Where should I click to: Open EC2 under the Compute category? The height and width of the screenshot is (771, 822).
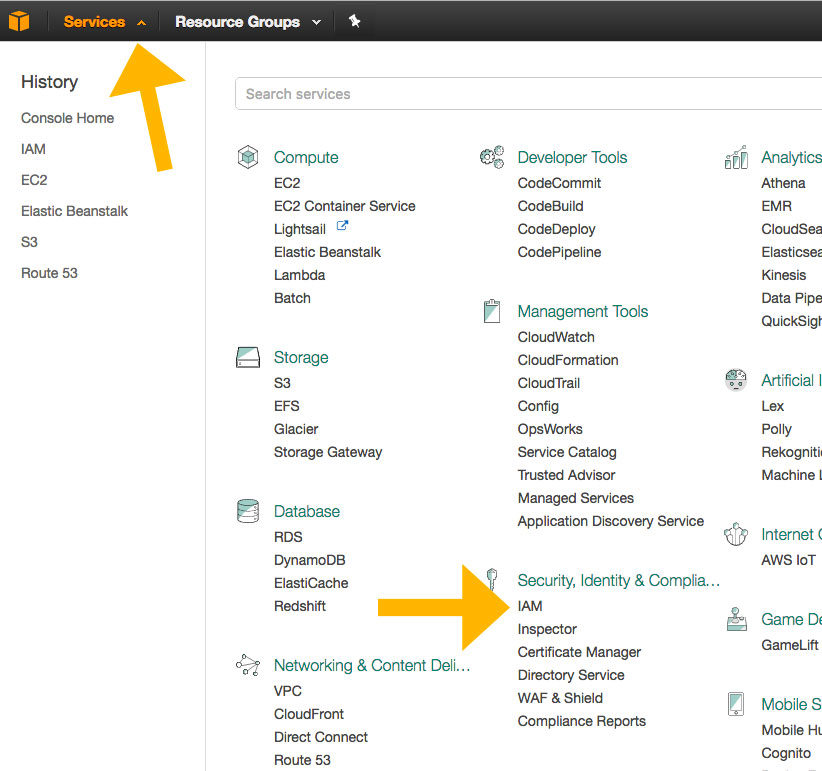[287, 183]
